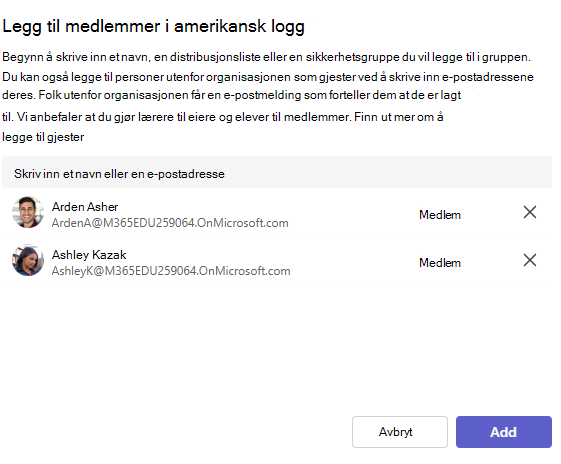Select the Ashley Kazak name label

(89, 255)
